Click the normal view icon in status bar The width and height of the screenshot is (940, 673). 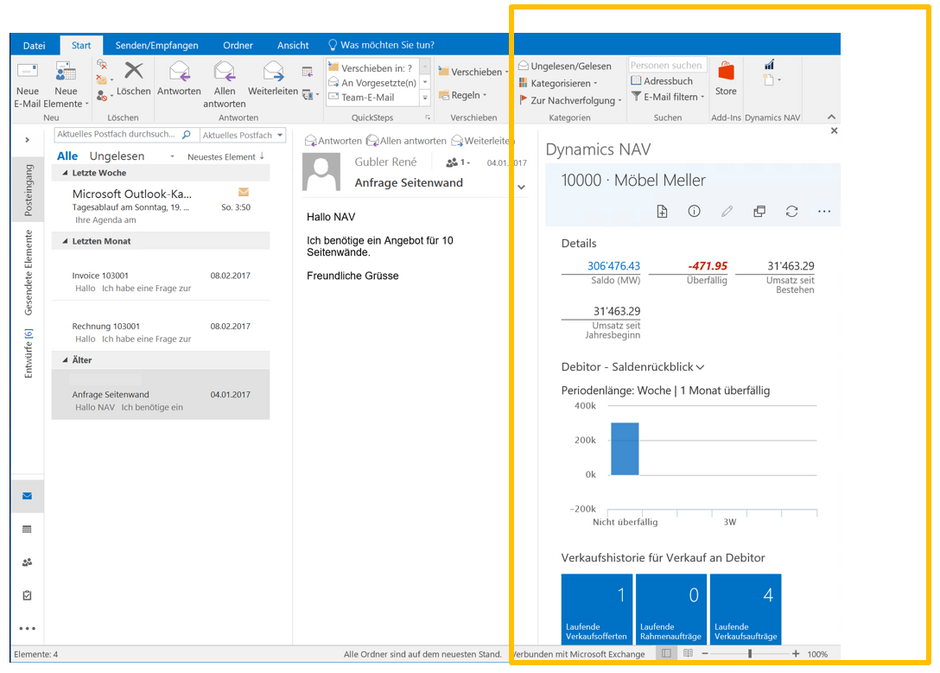click(x=666, y=654)
